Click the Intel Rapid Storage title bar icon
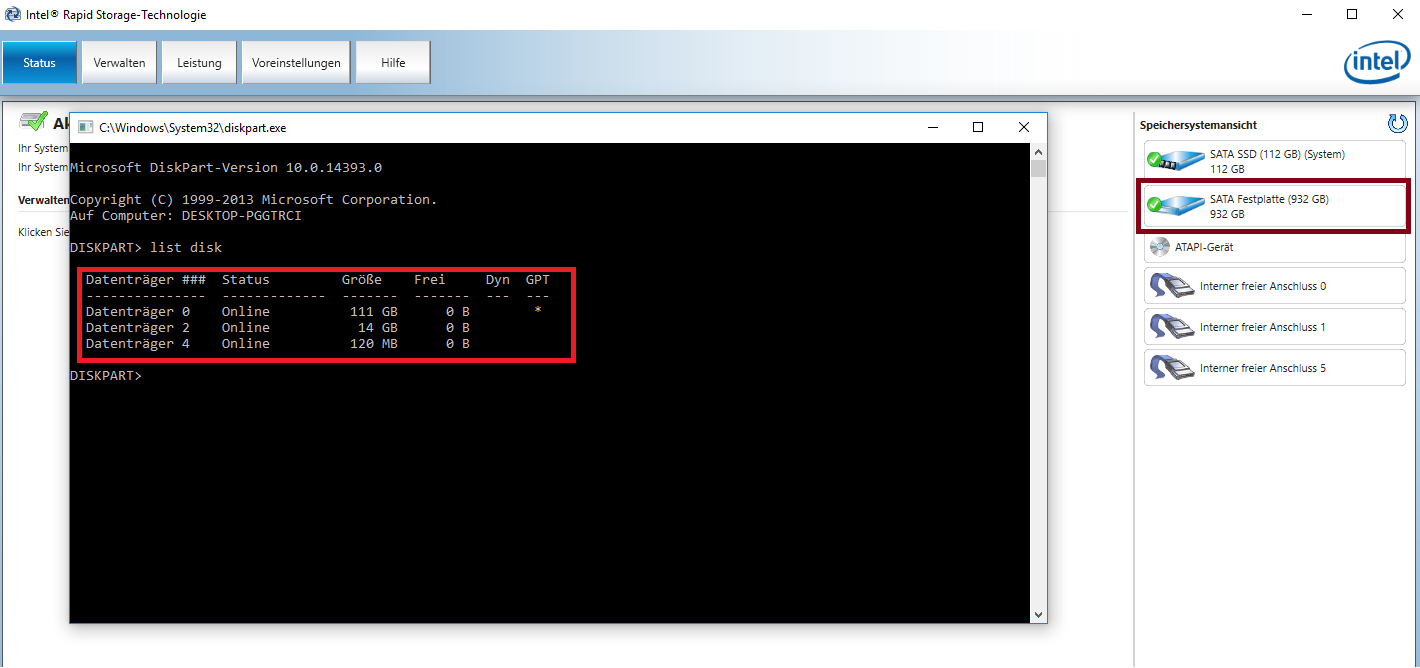 click(12, 15)
